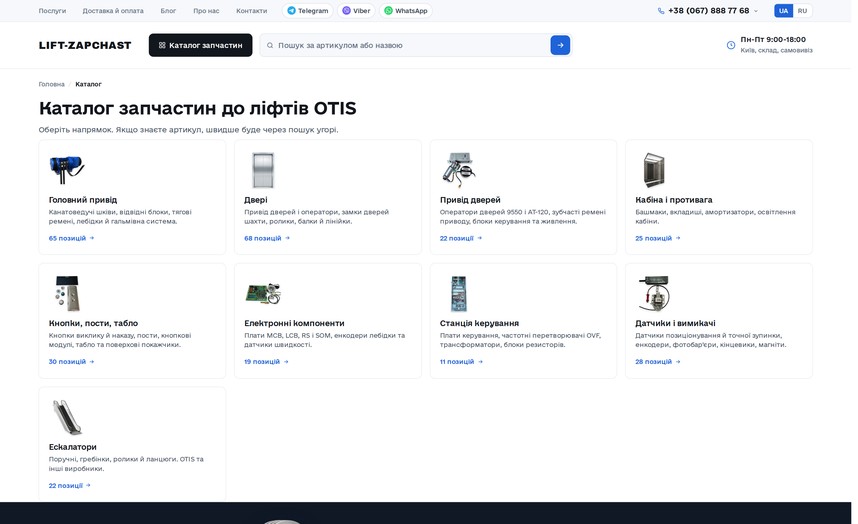858x524 pixels.
Task: Open the Каталог запчастин button
Action: point(200,45)
